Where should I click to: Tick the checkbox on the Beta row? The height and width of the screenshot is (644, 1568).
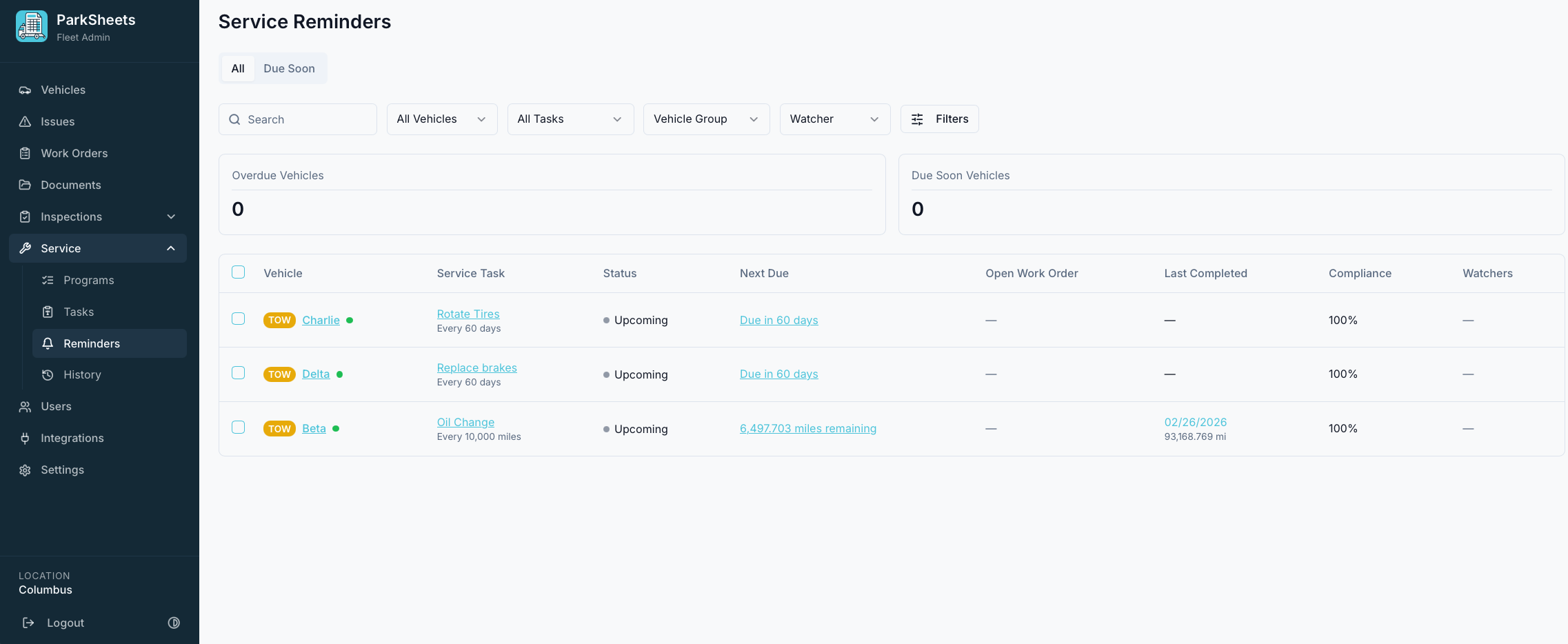click(239, 427)
